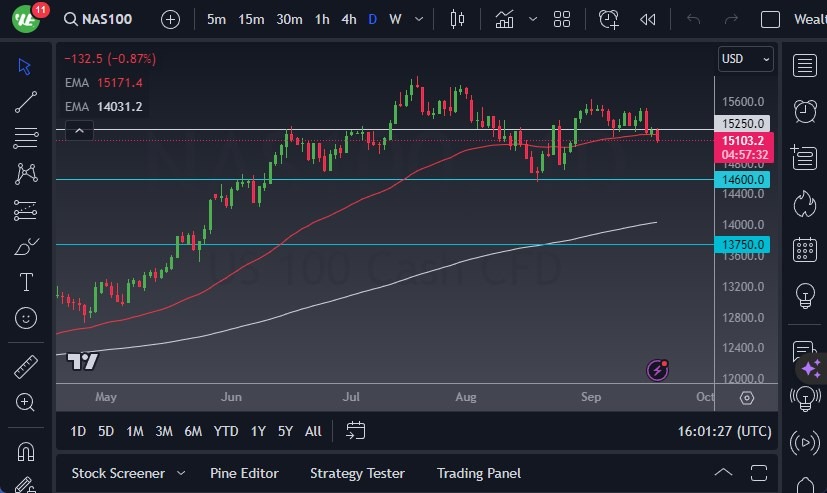Collapse the bottom panel chevron

[723, 473]
